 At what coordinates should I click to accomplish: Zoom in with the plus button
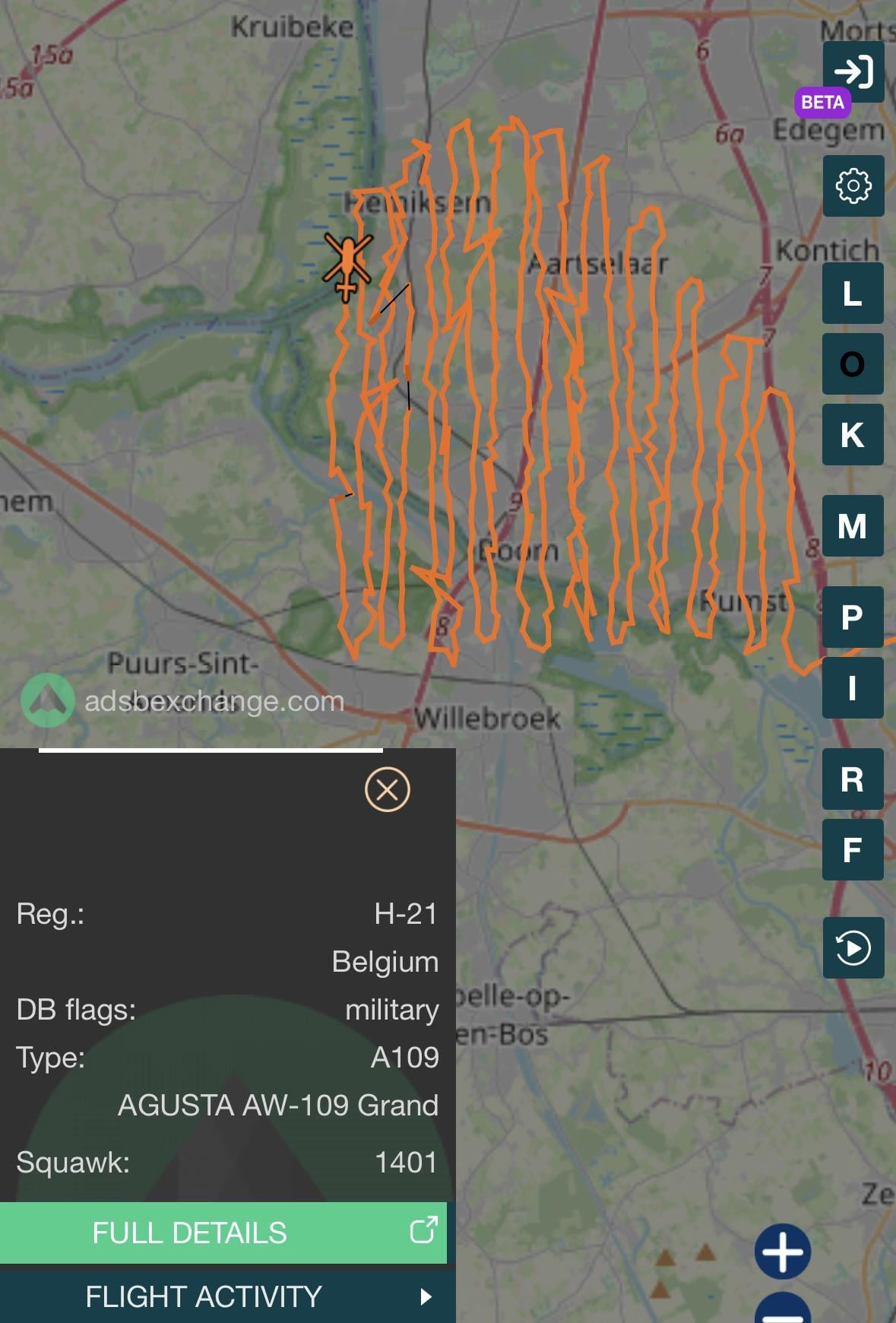(783, 1252)
